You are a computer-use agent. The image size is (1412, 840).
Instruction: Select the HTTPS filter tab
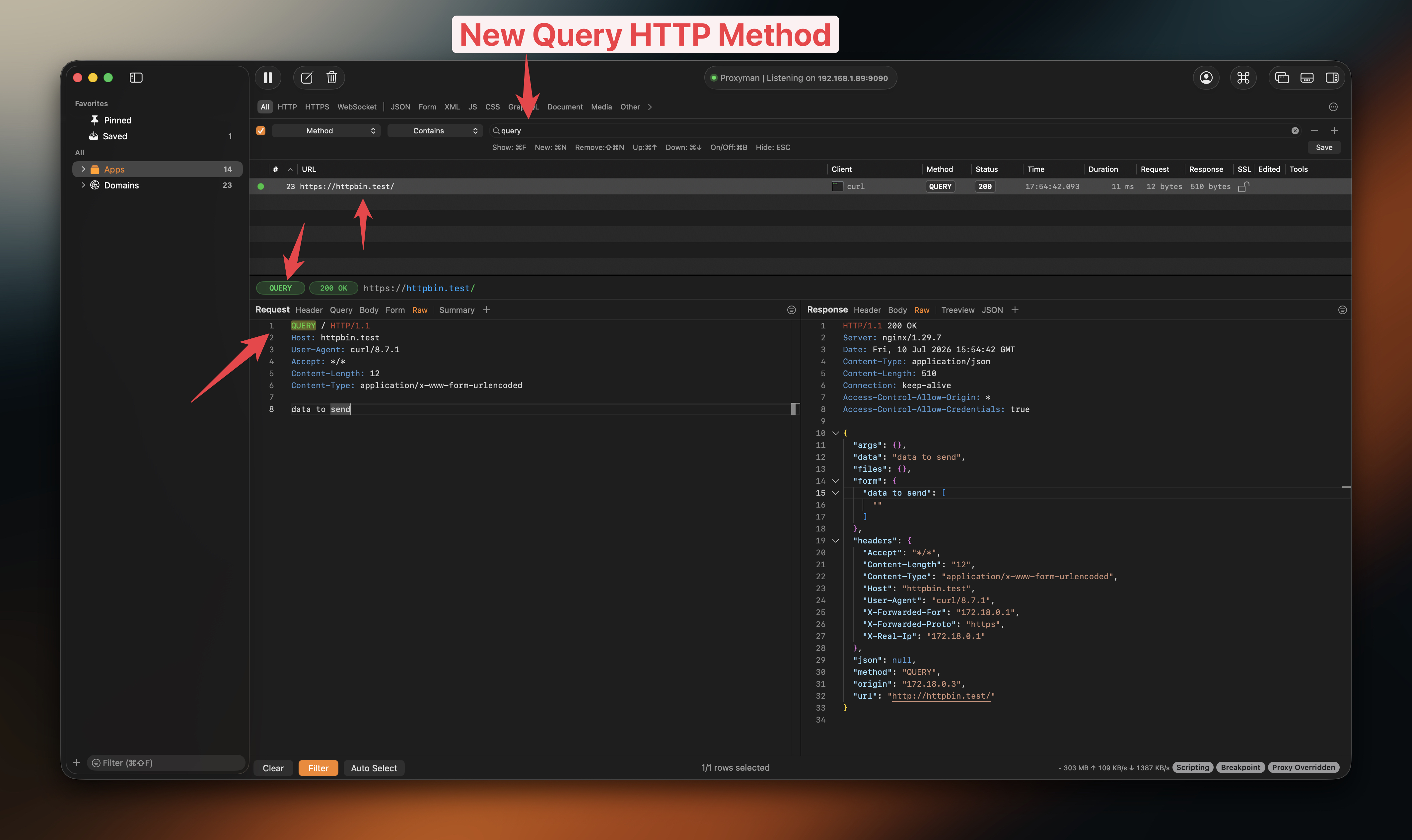tap(317, 107)
